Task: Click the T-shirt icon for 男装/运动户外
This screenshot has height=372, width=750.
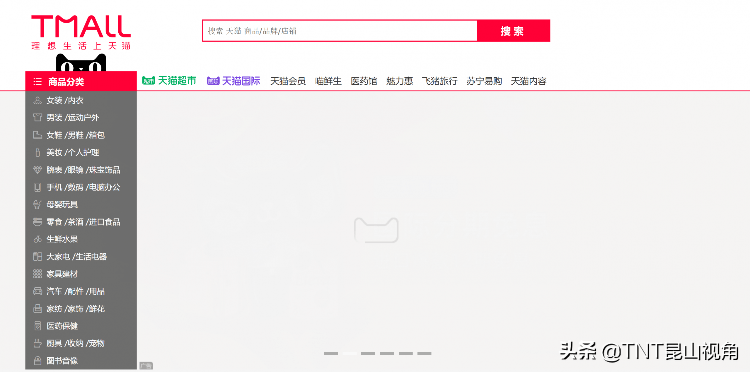Action: (37, 118)
